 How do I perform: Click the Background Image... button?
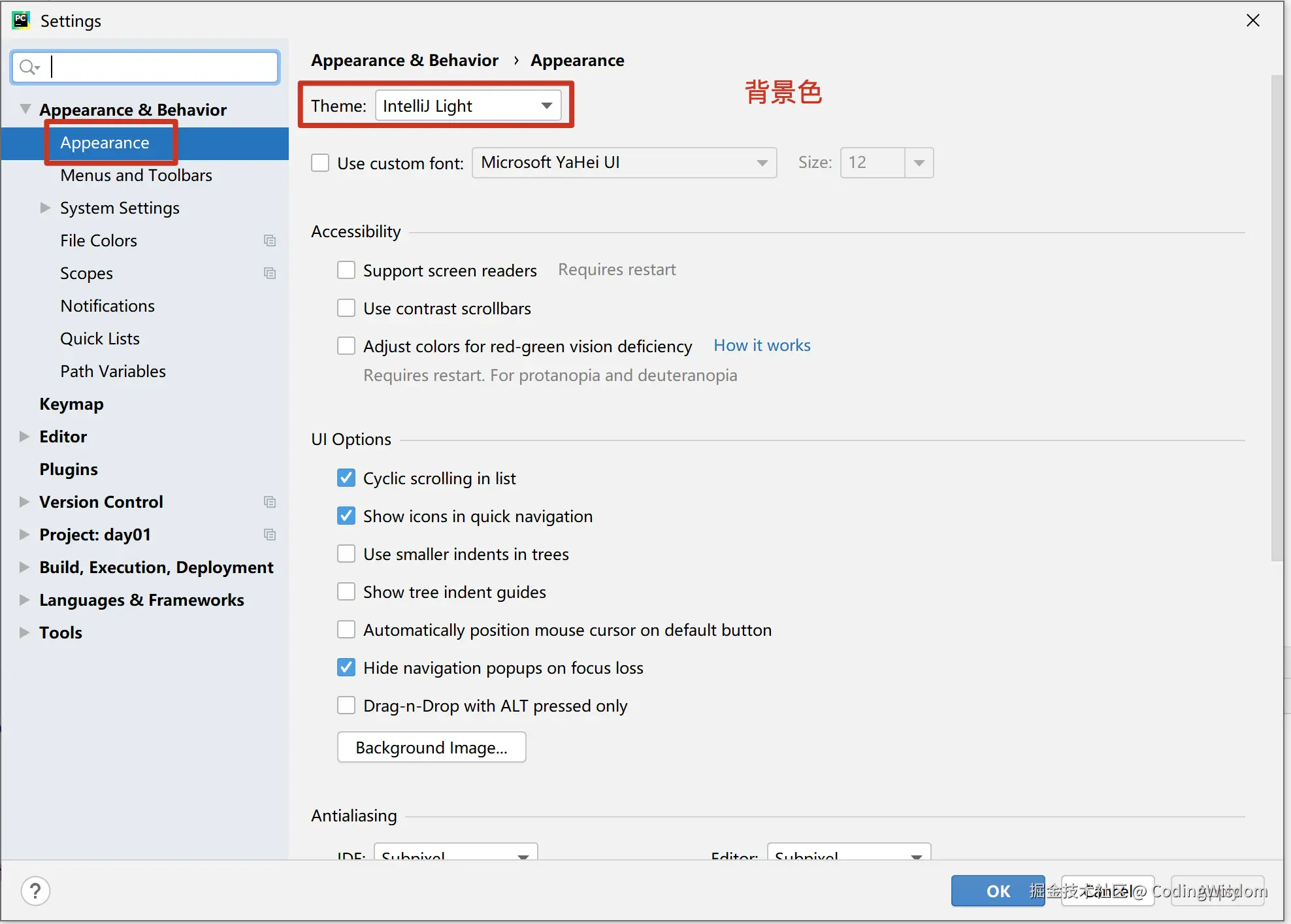pos(431,748)
